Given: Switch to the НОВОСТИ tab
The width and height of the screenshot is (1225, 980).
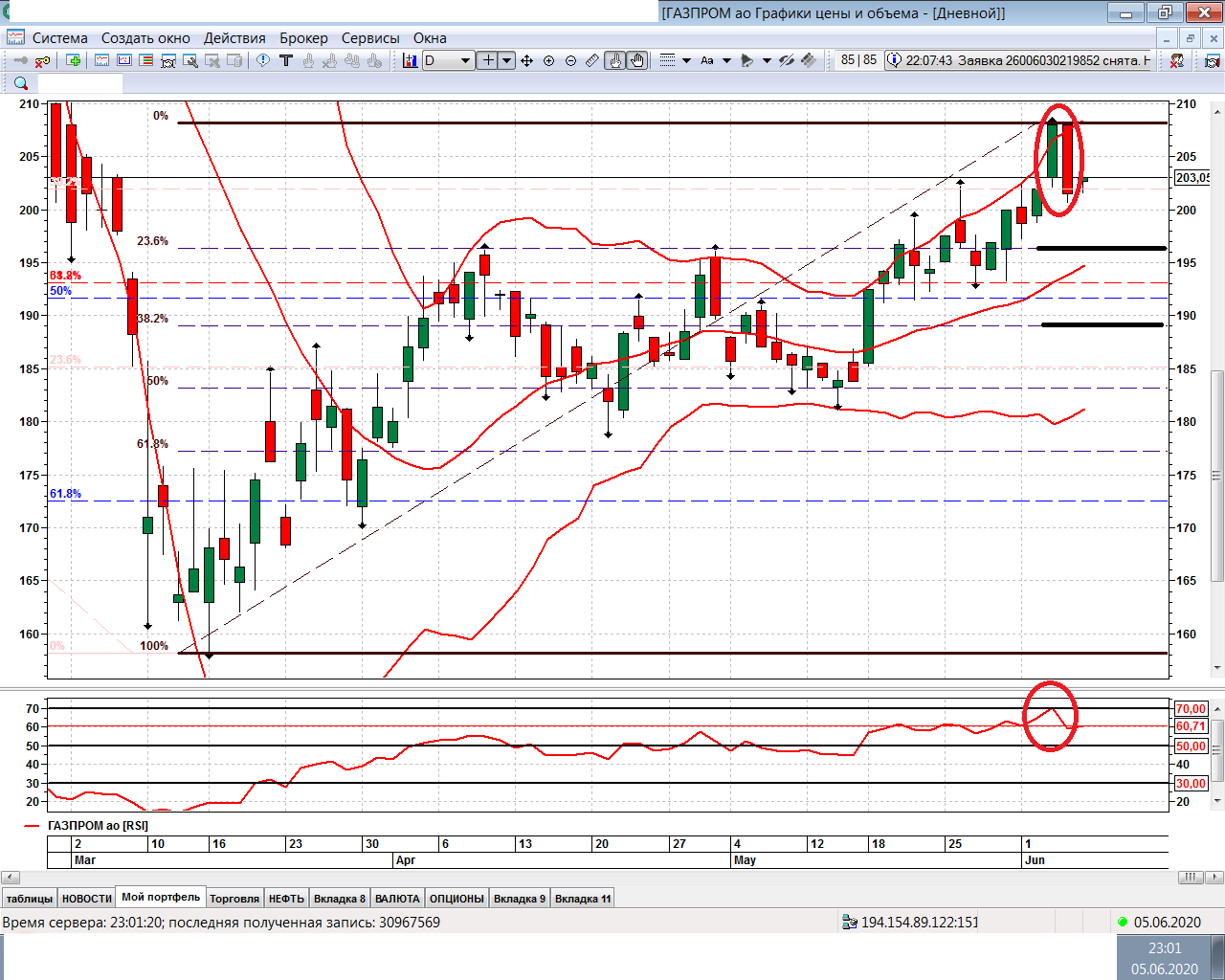Looking at the screenshot, I should pyautogui.click(x=87, y=899).
